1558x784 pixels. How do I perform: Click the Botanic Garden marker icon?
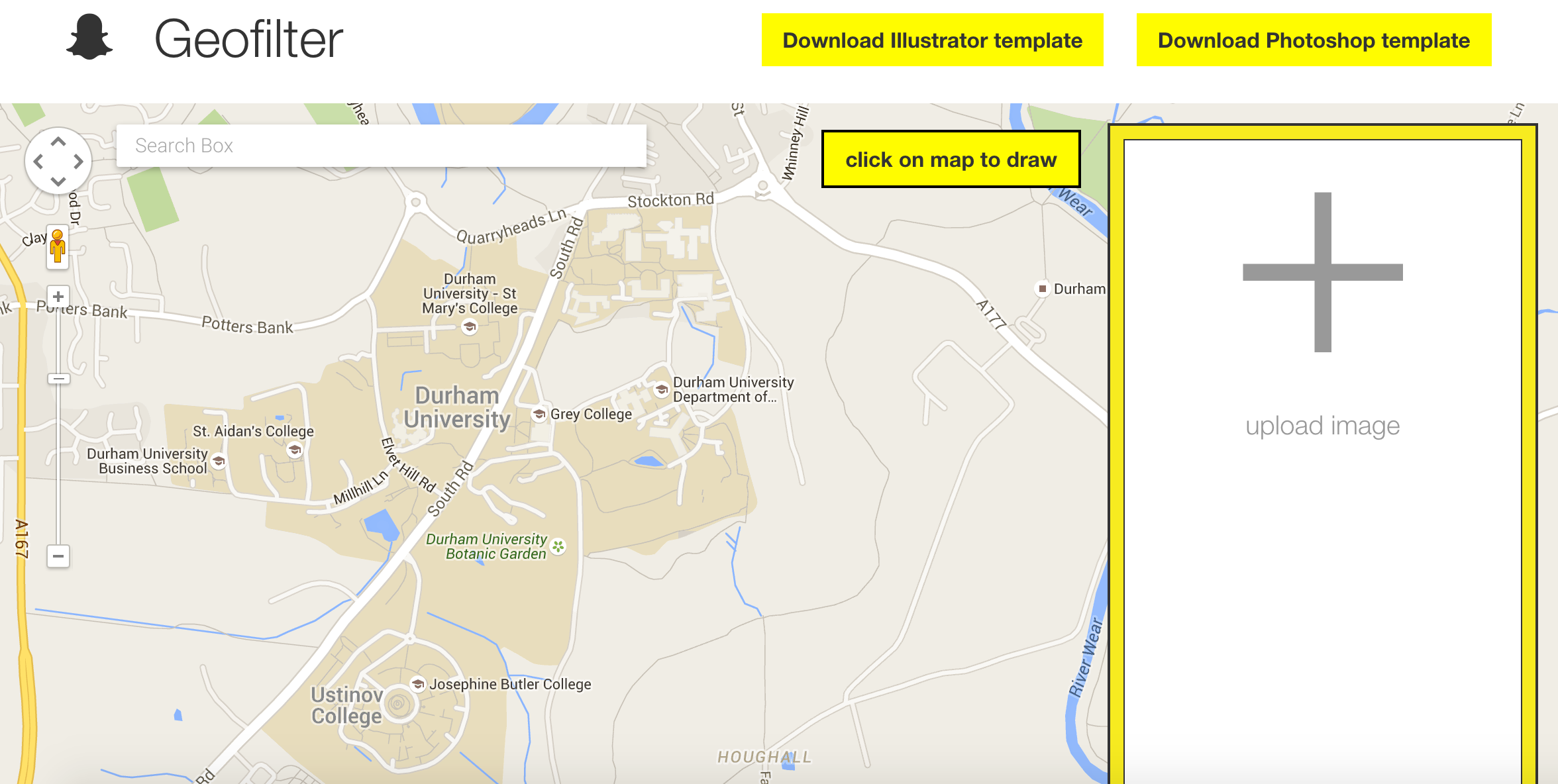pyautogui.click(x=558, y=546)
